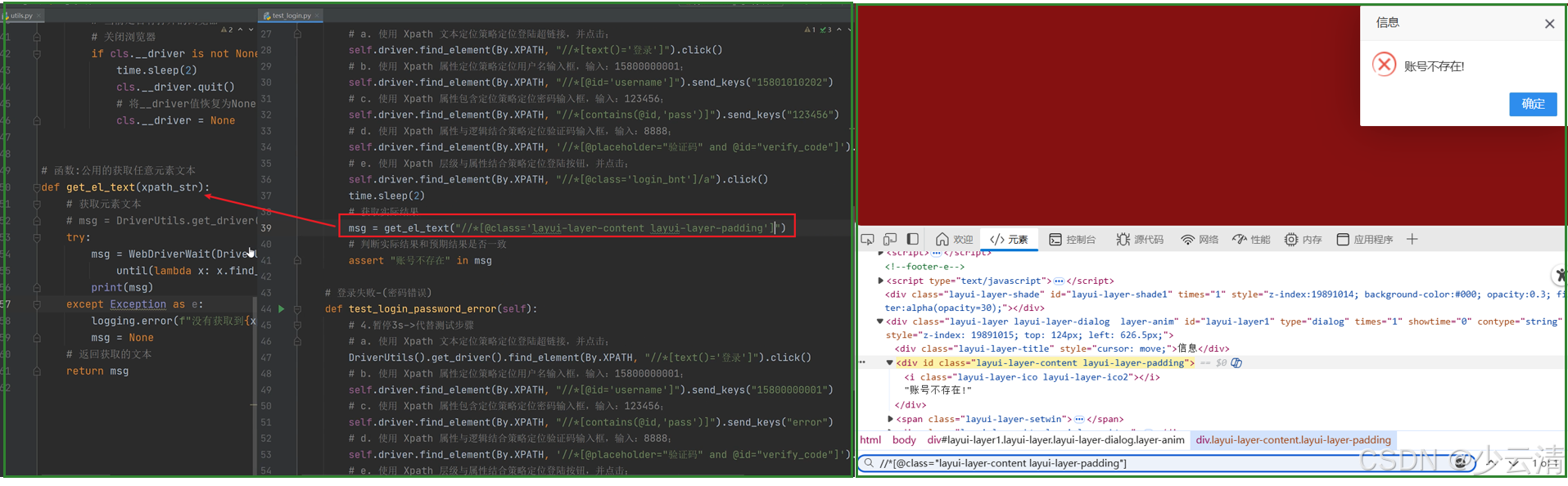Click the div.layui-layer-content breadcrumb
This screenshot has width=1568, height=486.
1293,439
